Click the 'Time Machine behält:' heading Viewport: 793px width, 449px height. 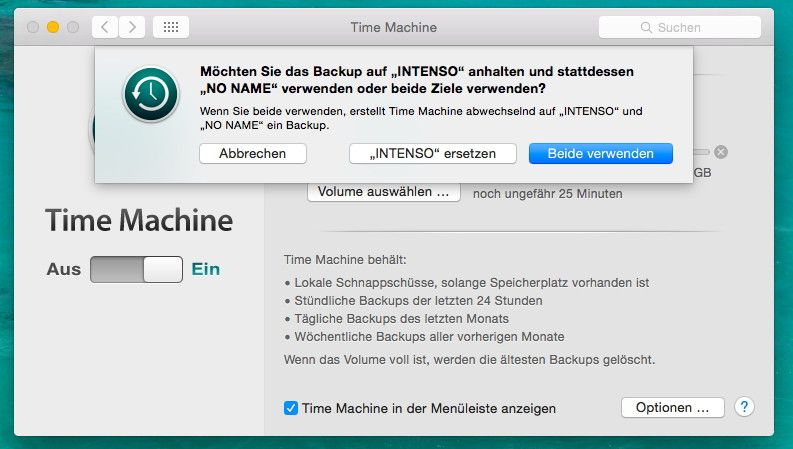coord(345,260)
